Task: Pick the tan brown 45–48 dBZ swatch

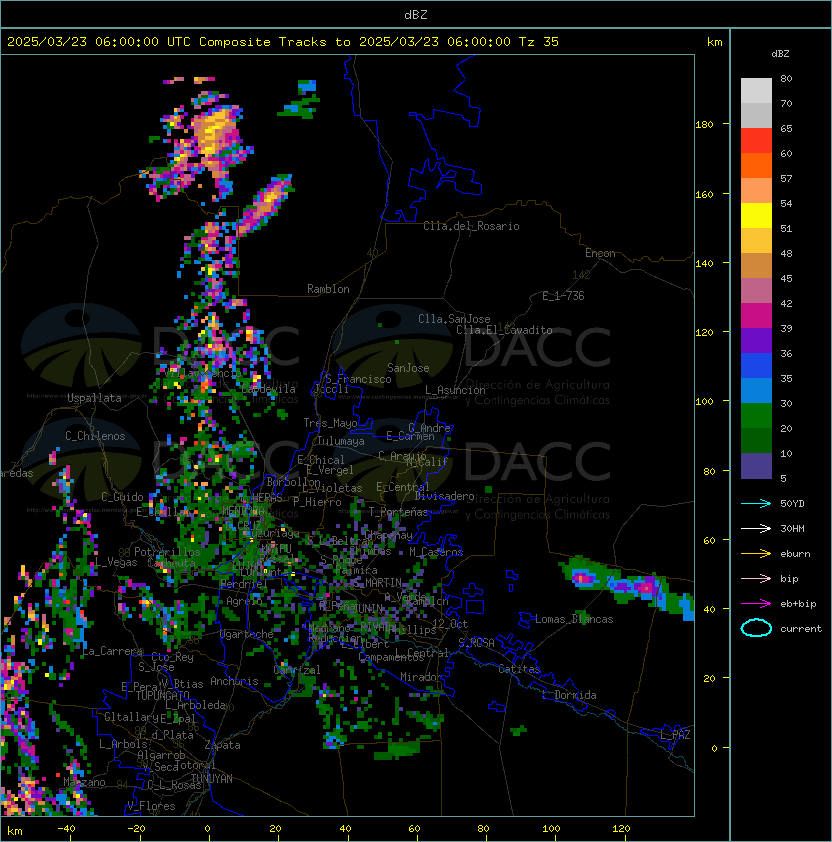Action: (756, 266)
